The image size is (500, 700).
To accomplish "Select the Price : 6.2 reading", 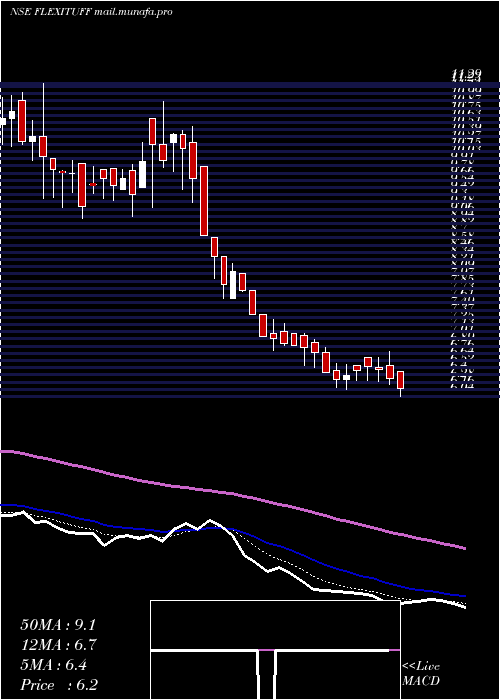I will (x=59, y=685).
